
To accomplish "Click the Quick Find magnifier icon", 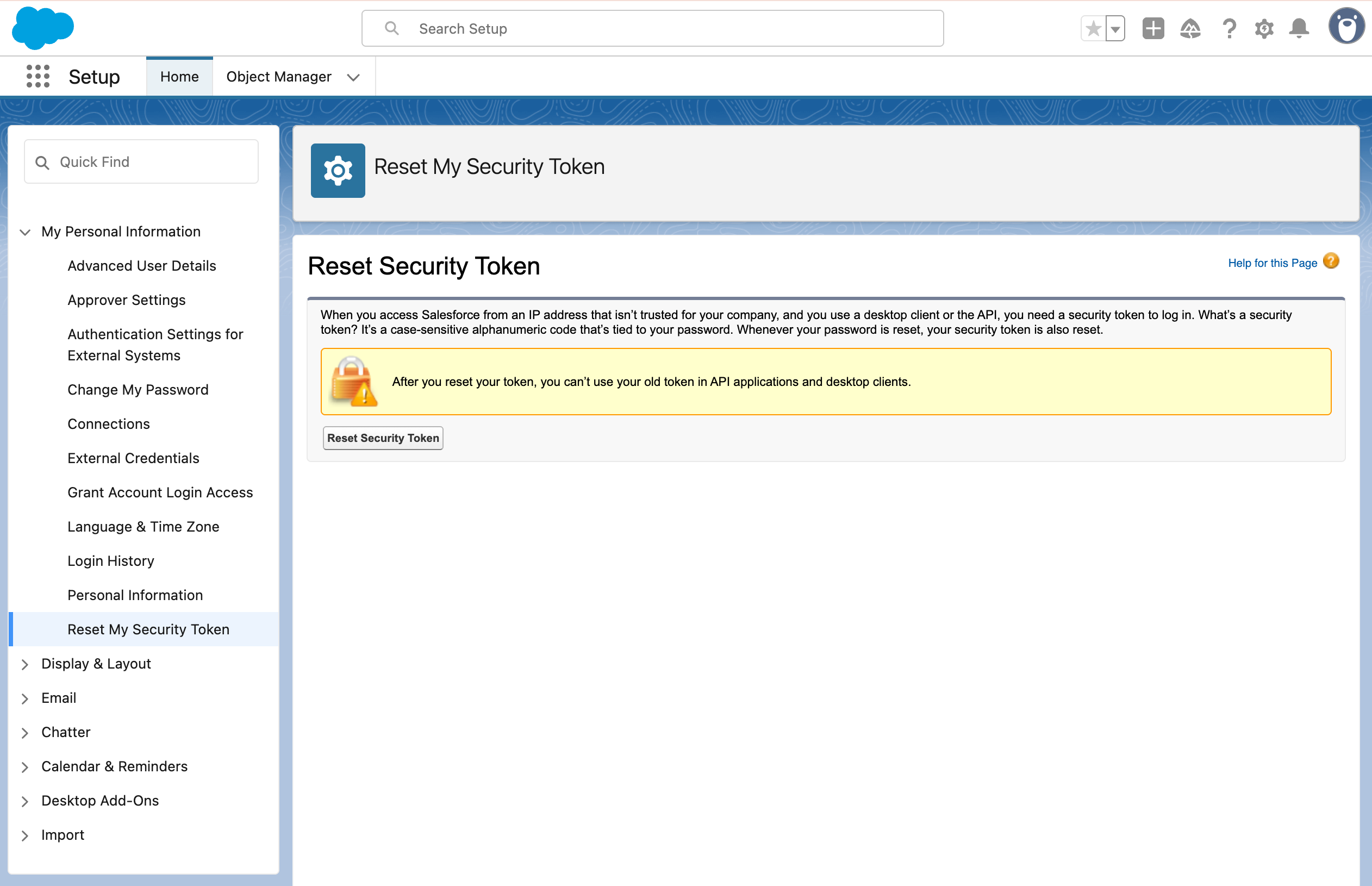I will point(42,162).
